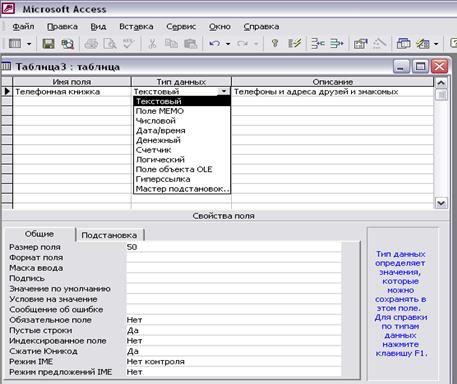Switch to the Подстановка tab
Viewport: 457px width, 384px height.
click(109, 235)
